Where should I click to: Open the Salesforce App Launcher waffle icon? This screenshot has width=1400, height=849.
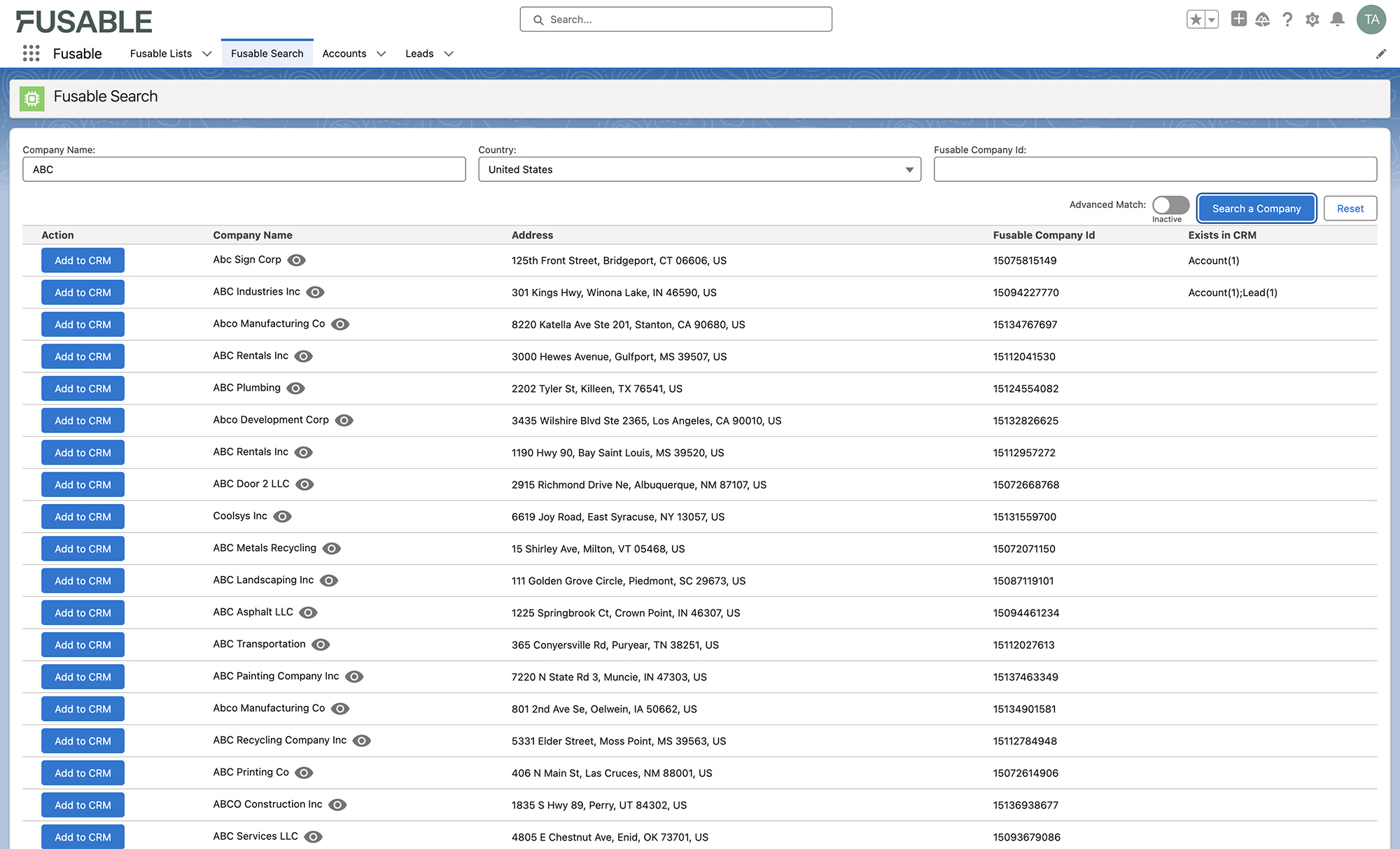coord(30,53)
